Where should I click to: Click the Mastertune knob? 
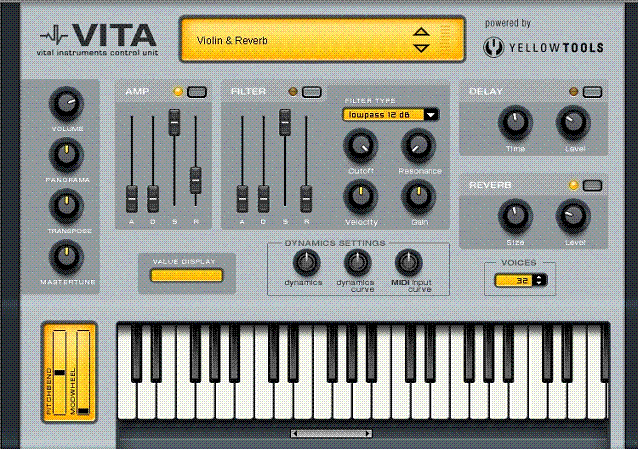click(x=67, y=257)
